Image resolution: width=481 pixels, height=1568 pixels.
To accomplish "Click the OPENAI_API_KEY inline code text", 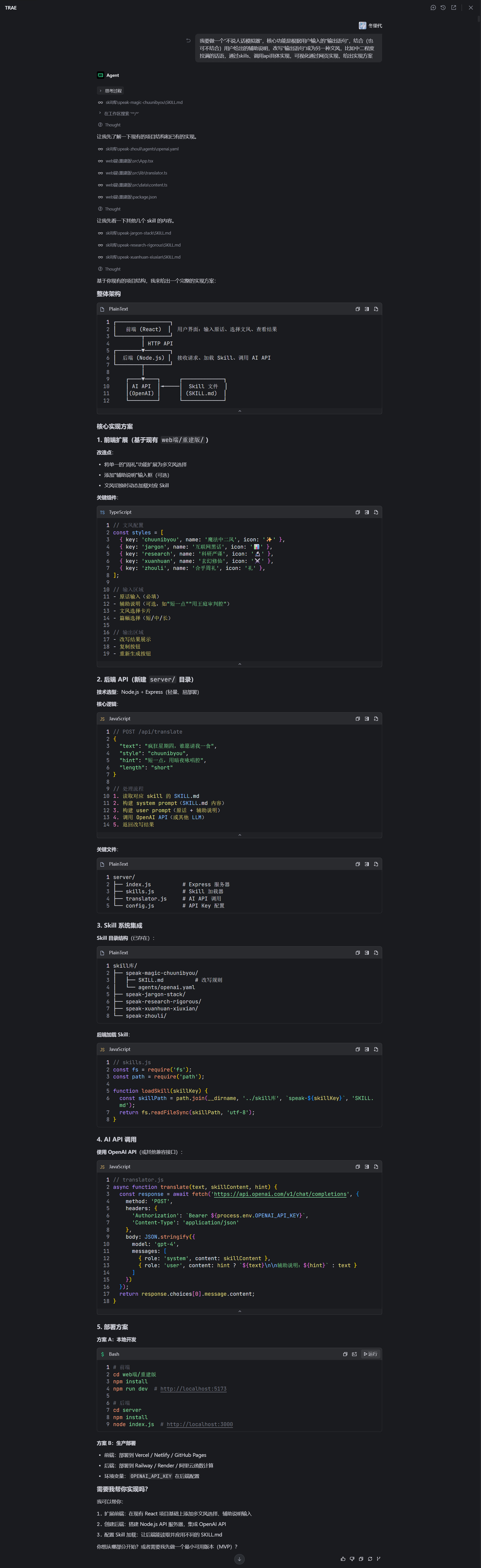I will pos(151,1476).
